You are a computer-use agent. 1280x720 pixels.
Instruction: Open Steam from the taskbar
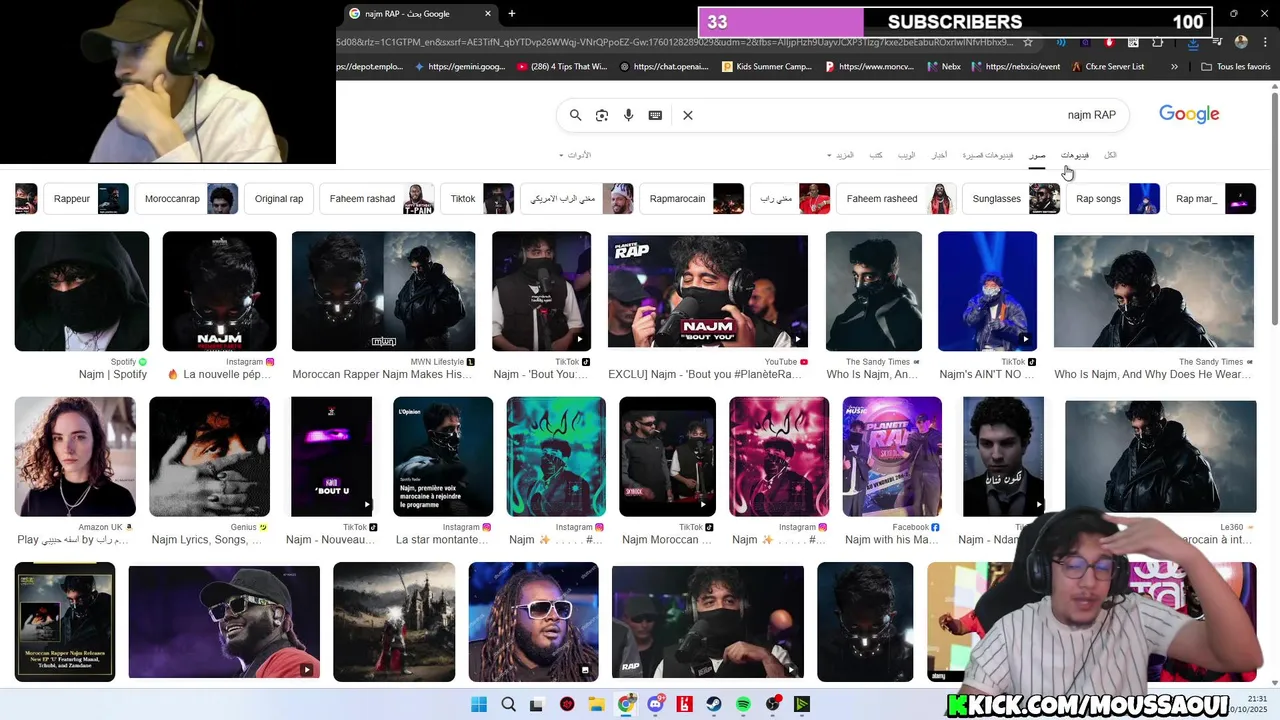coord(714,705)
